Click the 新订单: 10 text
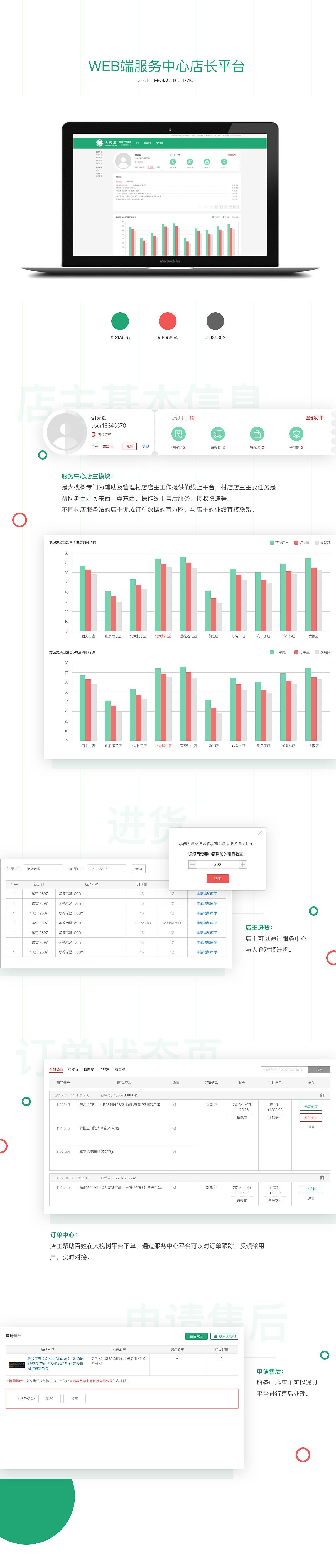The image size is (336, 1568). click(183, 418)
